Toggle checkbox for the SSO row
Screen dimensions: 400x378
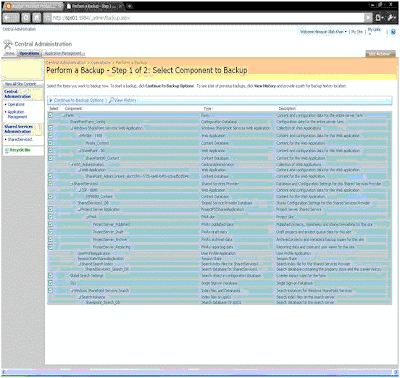[51, 283]
